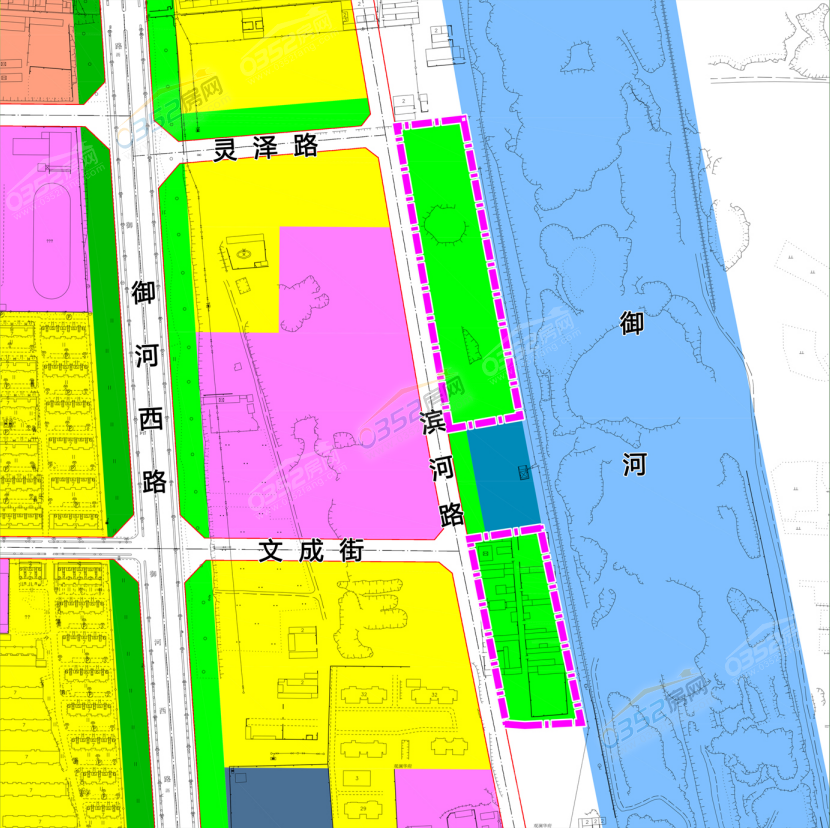Image resolution: width=830 pixels, height=828 pixels.
Task: Select the teal parcel beside 滨河路
Action: (x=503, y=476)
